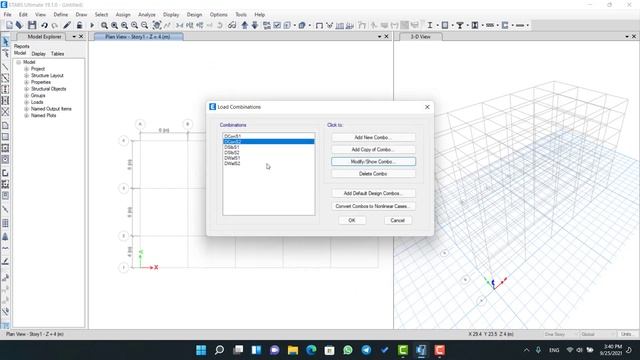Open the Model Explorer panel dropdown arrow

point(74,37)
